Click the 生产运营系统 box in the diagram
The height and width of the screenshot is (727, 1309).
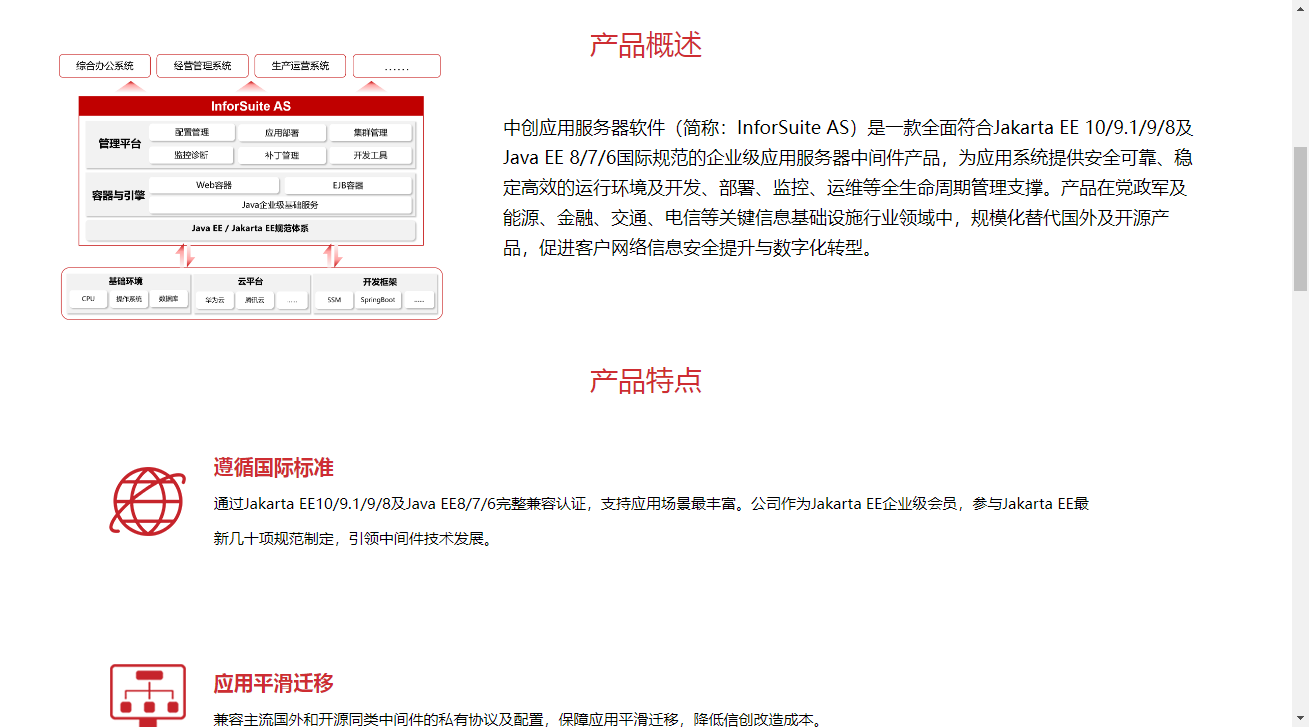(x=300, y=66)
